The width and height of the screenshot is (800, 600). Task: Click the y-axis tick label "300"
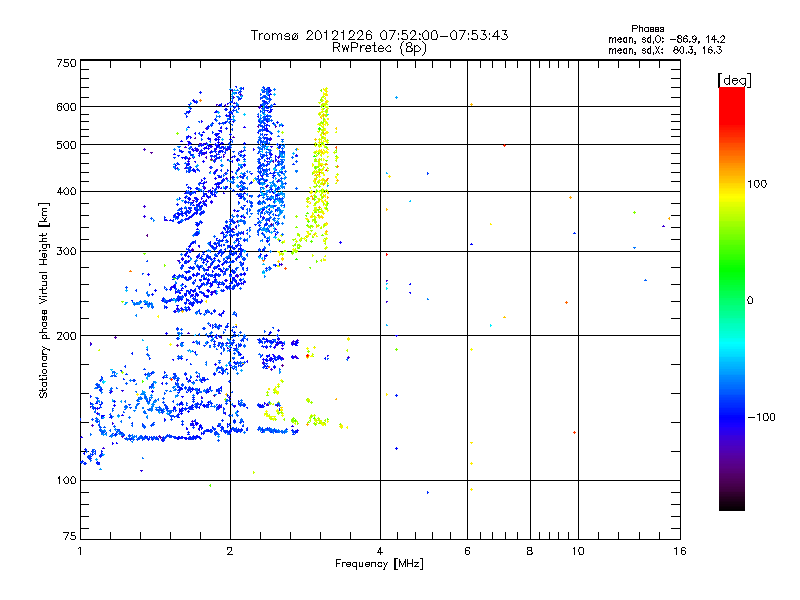pyautogui.click(x=66, y=252)
